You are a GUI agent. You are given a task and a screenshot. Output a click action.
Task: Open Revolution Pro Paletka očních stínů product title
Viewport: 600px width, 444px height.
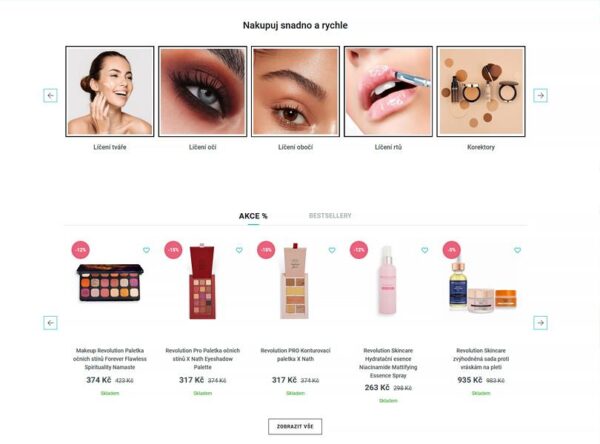(202, 359)
